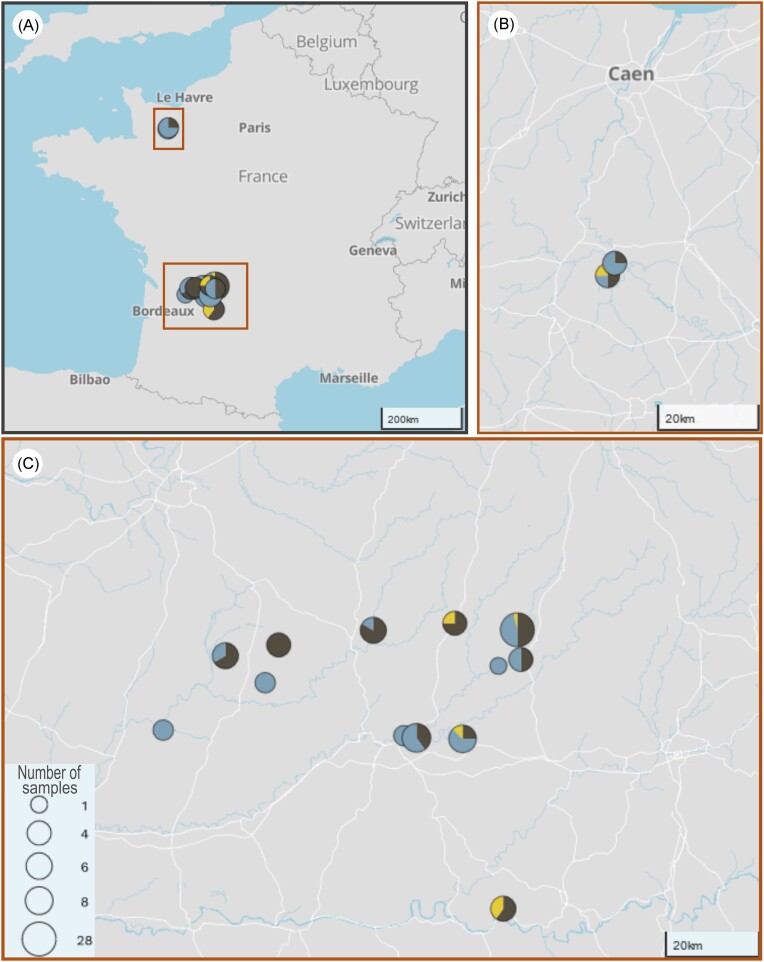Click the (A) panel label
The image size is (764, 962).
tap(27, 27)
